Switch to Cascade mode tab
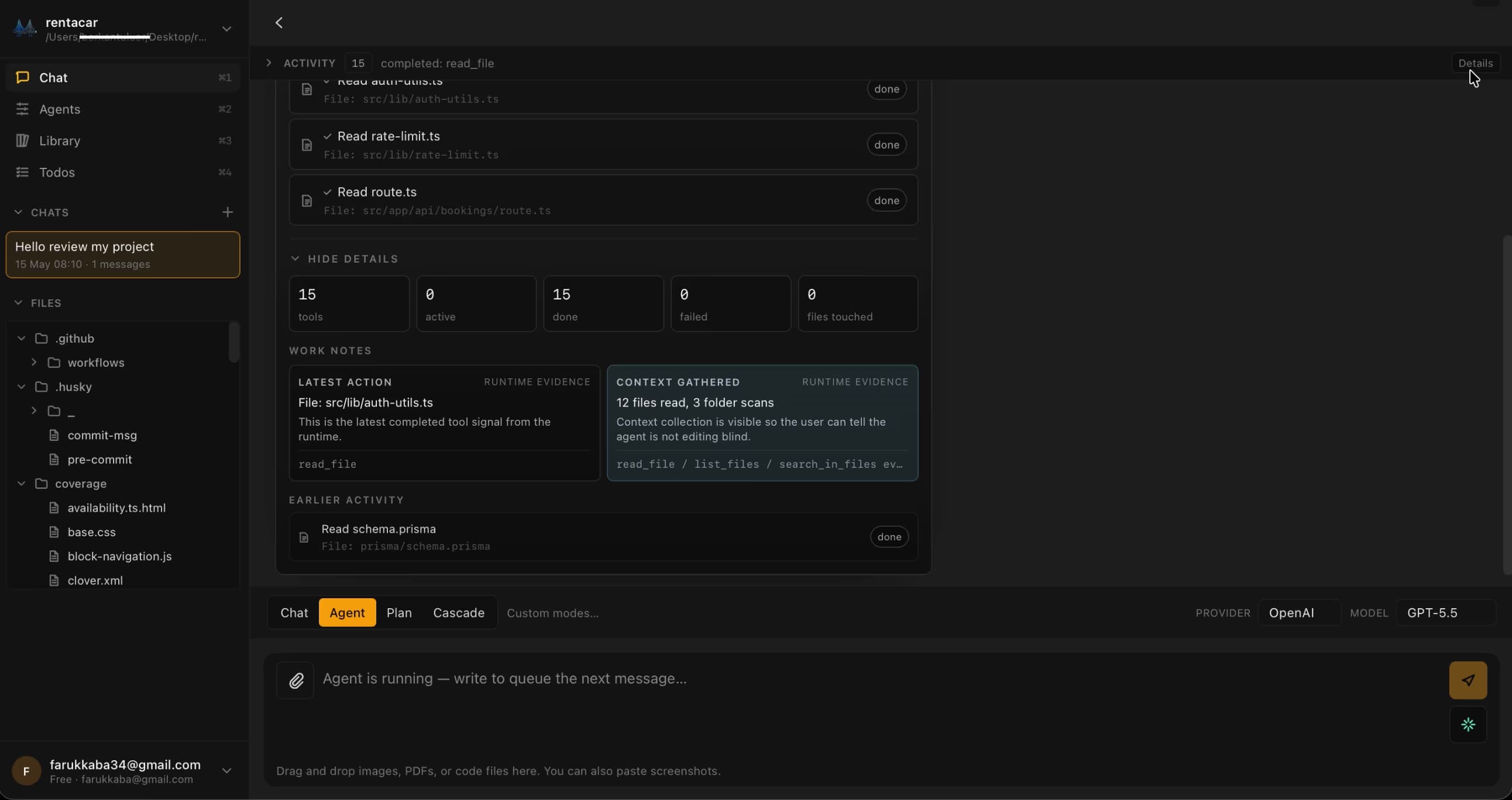The image size is (1512, 800). [x=459, y=613]
